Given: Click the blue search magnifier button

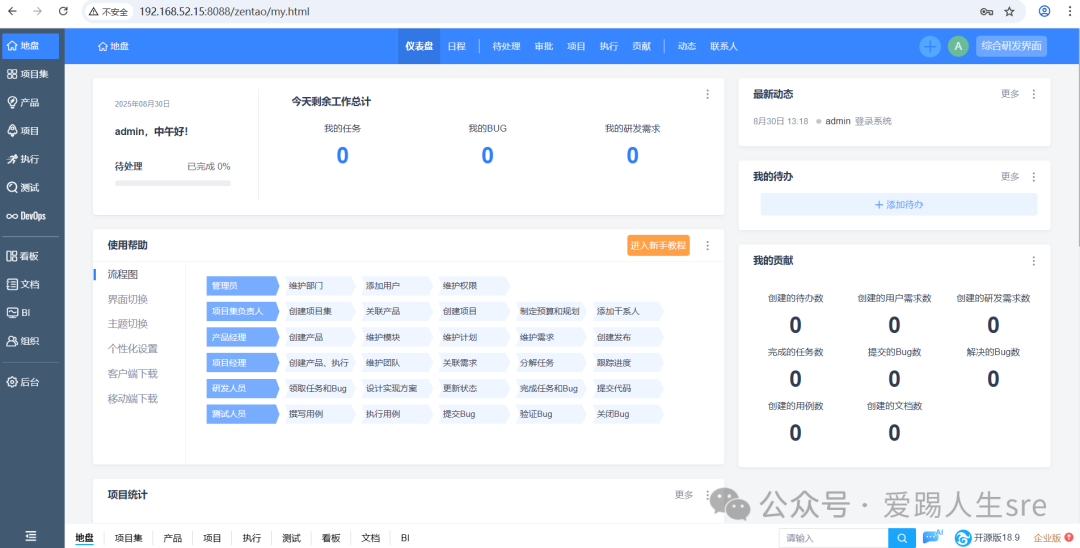Looking at the screenshot, I should pyautogui.click(x=902, y=538).
